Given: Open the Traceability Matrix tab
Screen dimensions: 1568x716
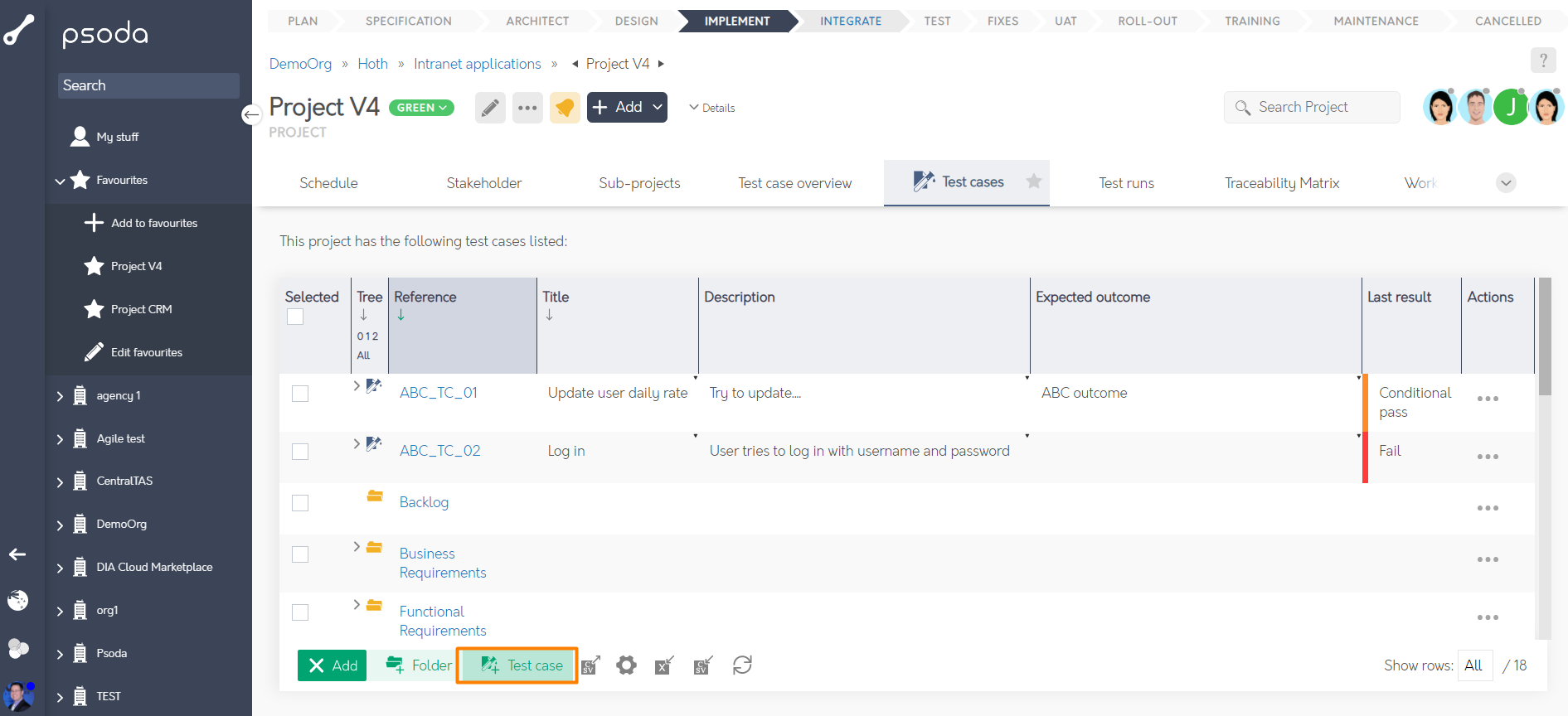Looking at the screenshot, I should point(1282,183).
